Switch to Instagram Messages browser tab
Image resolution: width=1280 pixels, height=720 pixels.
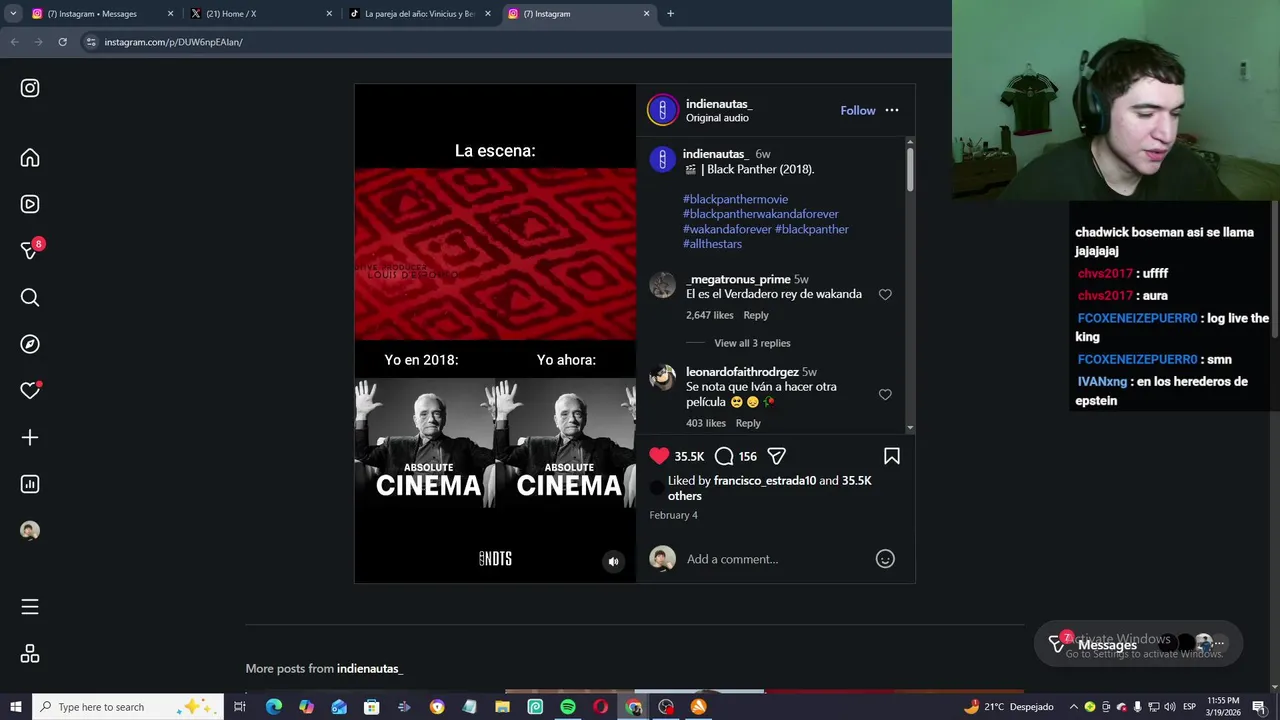pyautogui.click(x=100, y=14)
